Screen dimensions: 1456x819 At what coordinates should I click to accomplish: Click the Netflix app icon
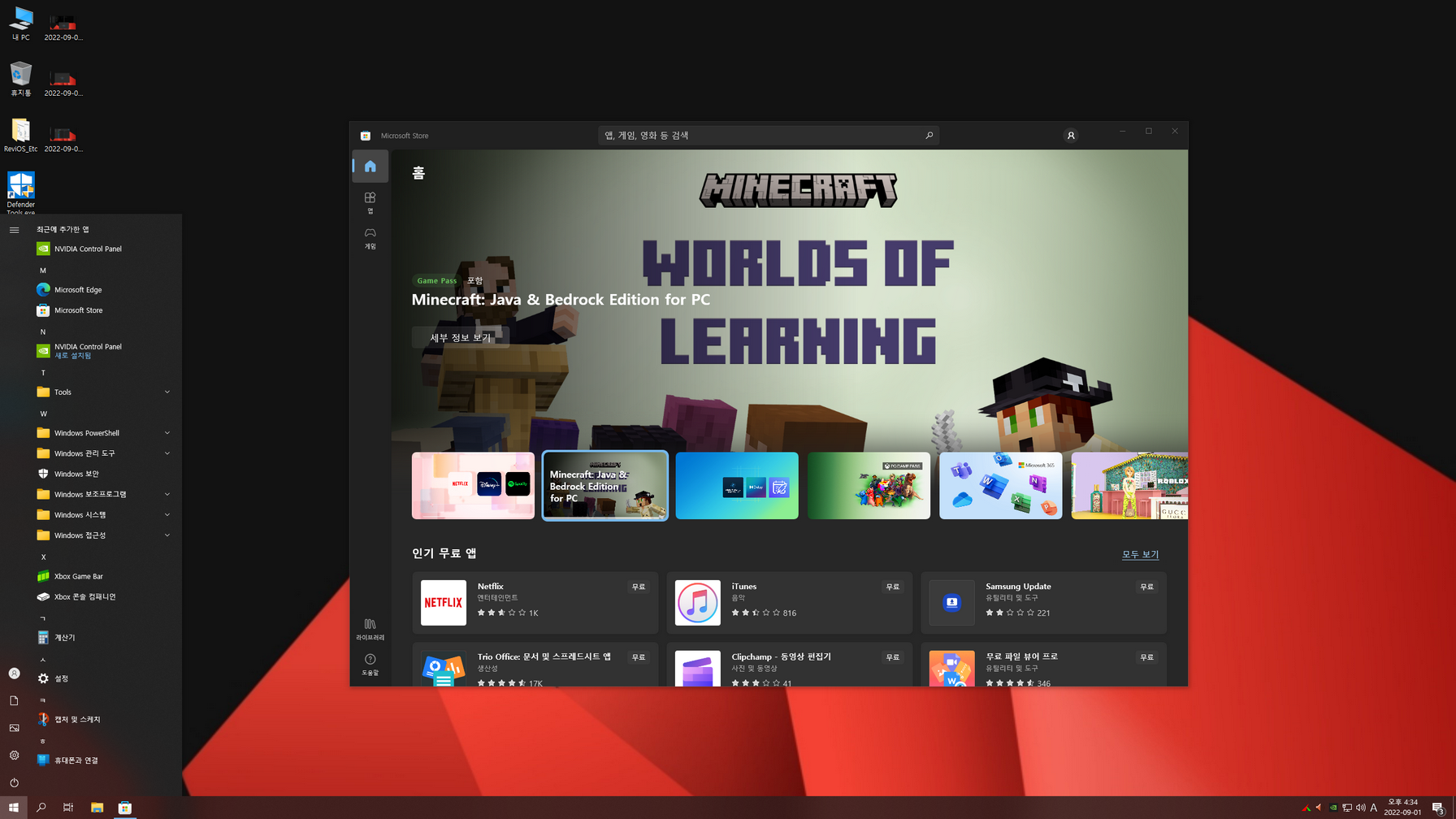[x=444, y=602]
